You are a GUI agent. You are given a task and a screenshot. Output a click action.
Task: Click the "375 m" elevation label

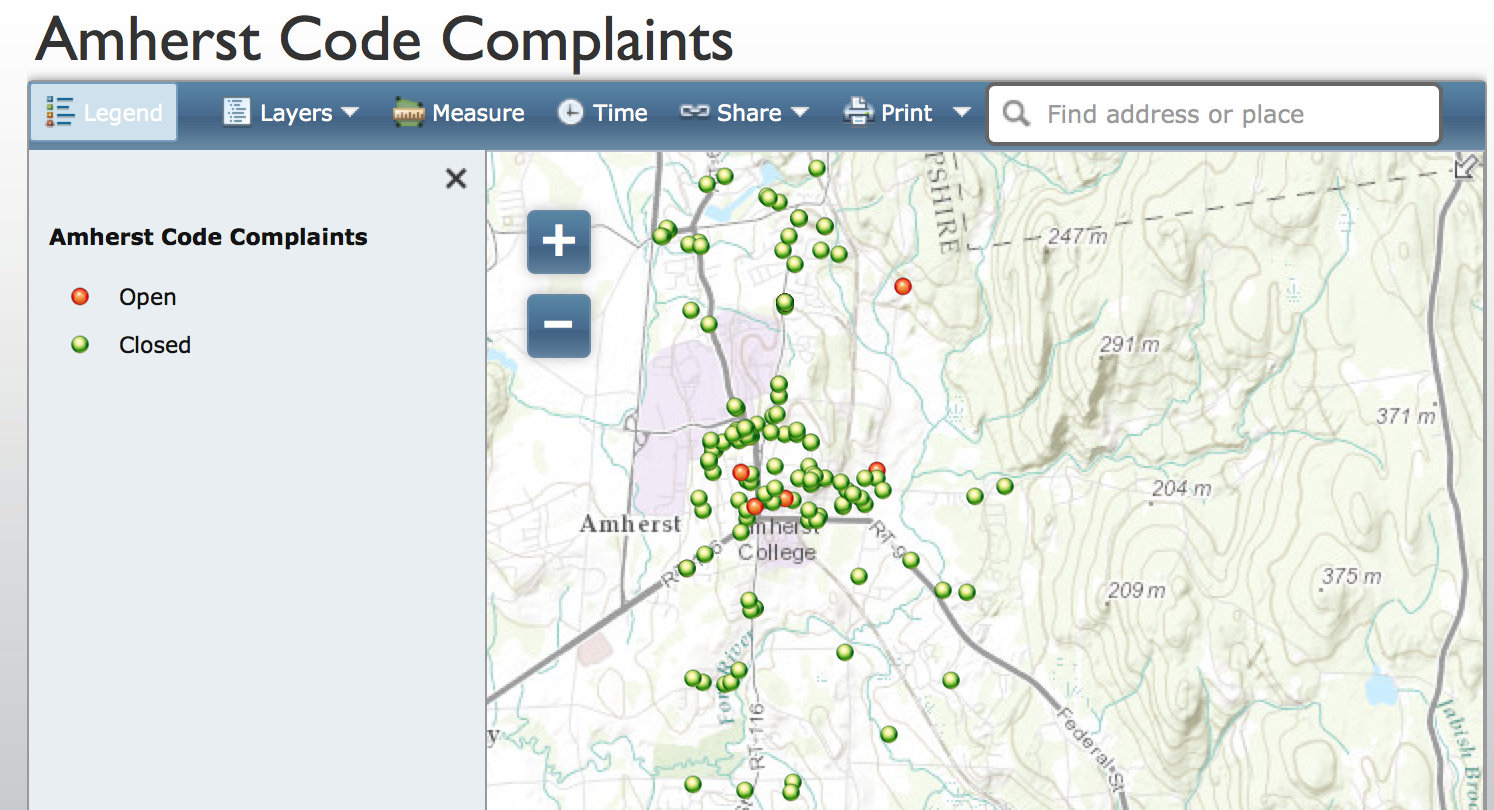point(1351,576)
